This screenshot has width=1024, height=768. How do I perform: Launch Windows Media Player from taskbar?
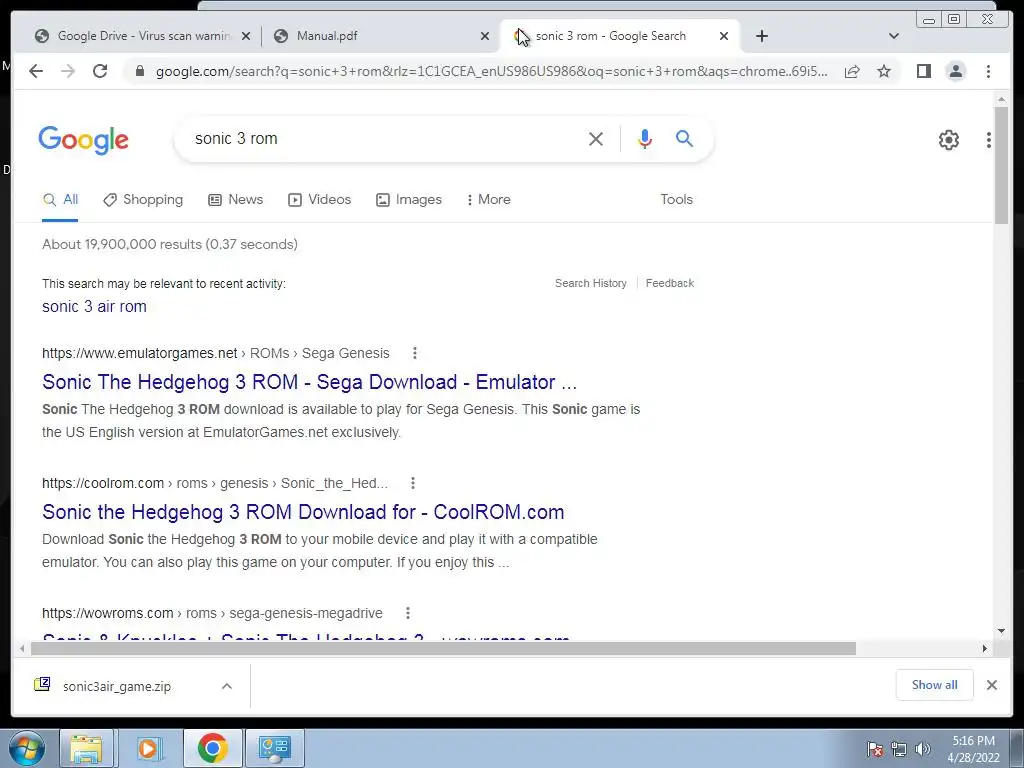[149, 748]
